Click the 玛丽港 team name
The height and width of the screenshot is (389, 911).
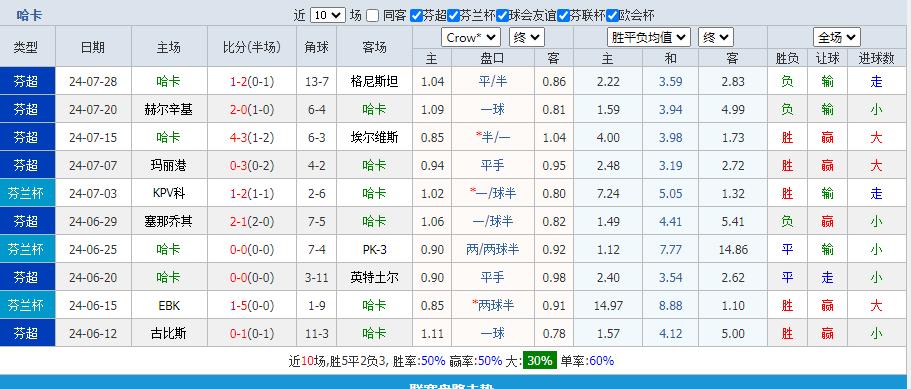[x=168, y=165]
